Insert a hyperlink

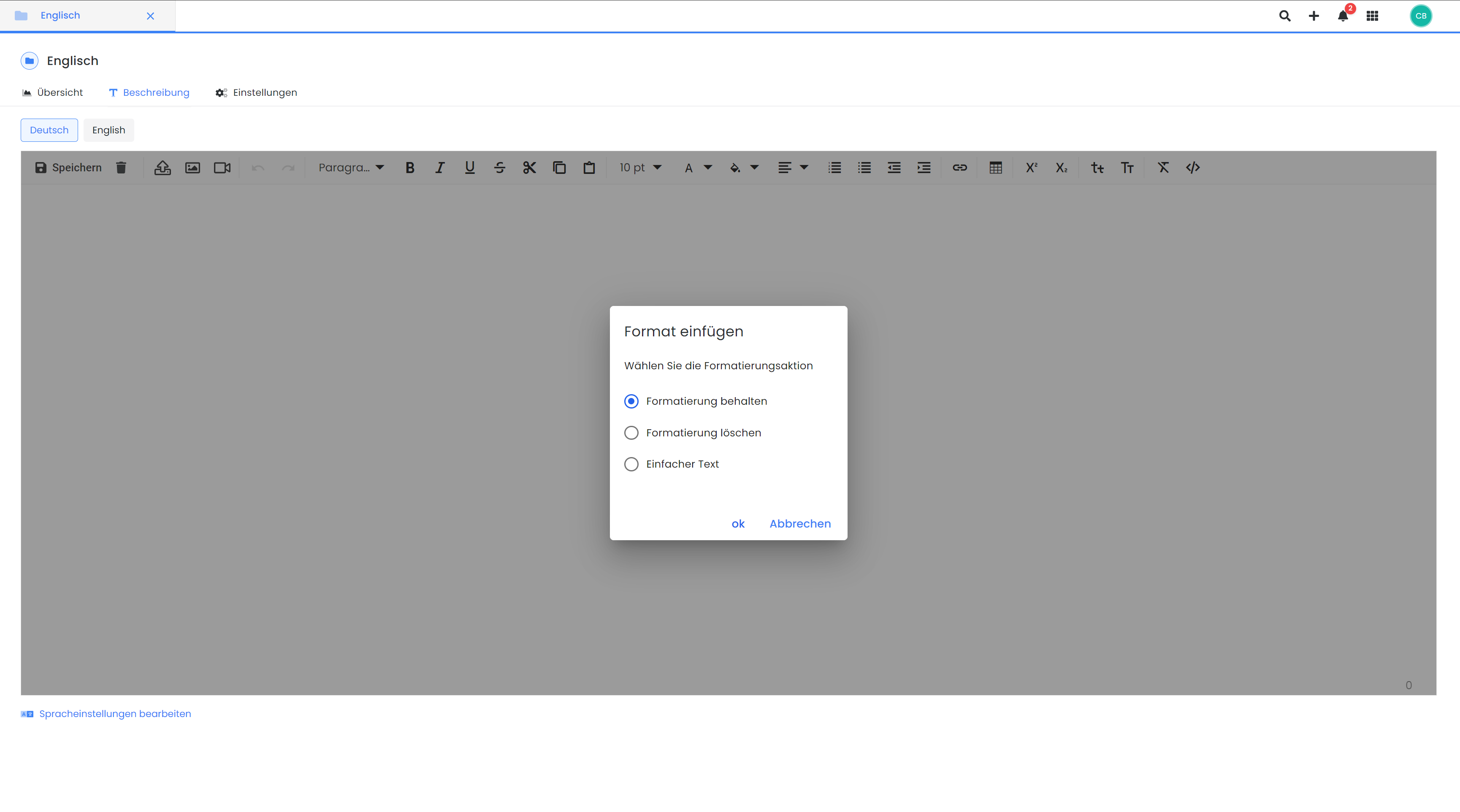959,167
